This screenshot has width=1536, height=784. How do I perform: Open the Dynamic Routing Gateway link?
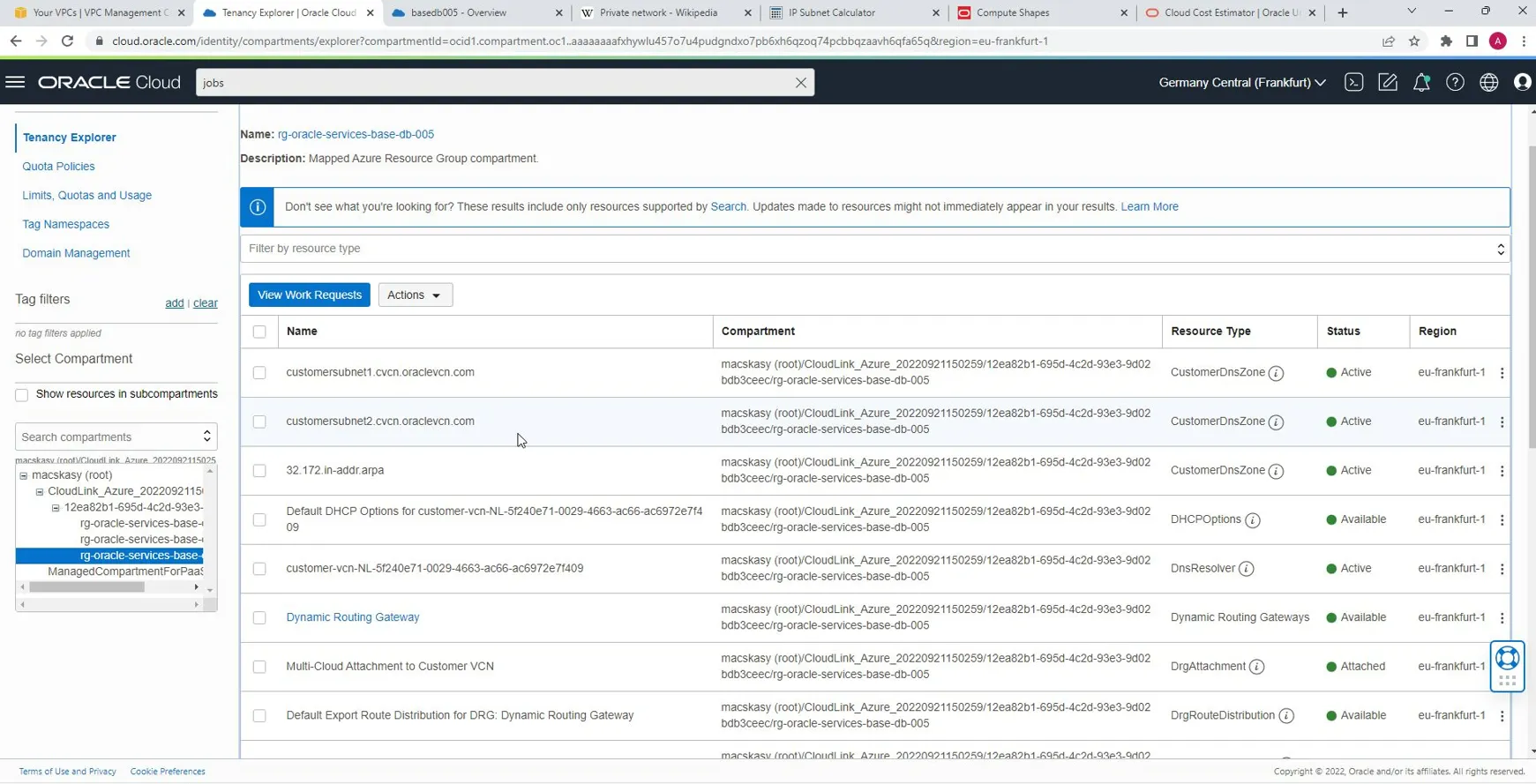coord(352,617)
